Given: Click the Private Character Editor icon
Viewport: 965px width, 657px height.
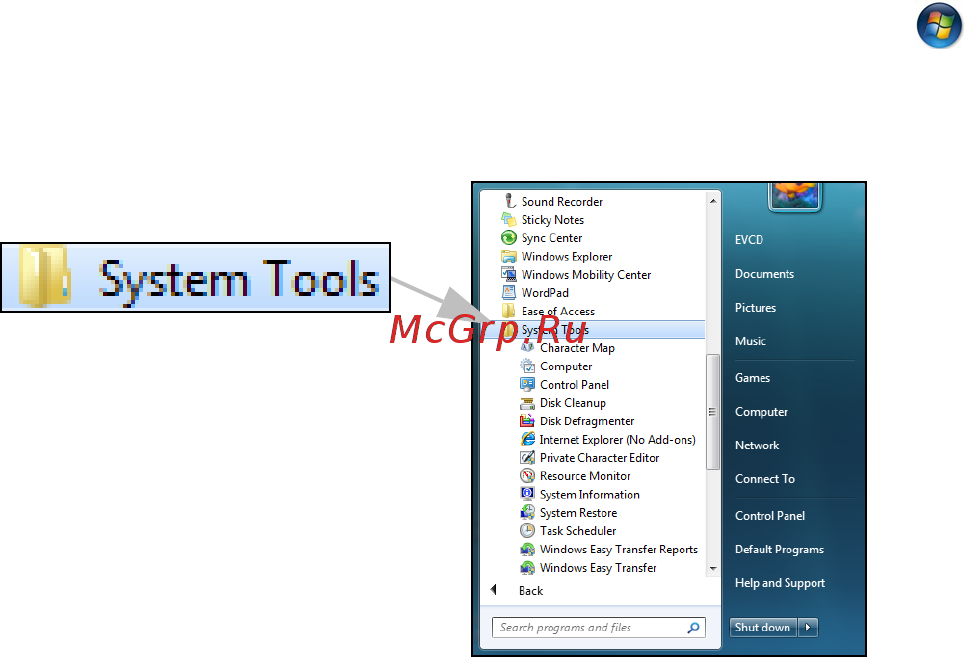Looking at the screenshot, I should (527, 458).
